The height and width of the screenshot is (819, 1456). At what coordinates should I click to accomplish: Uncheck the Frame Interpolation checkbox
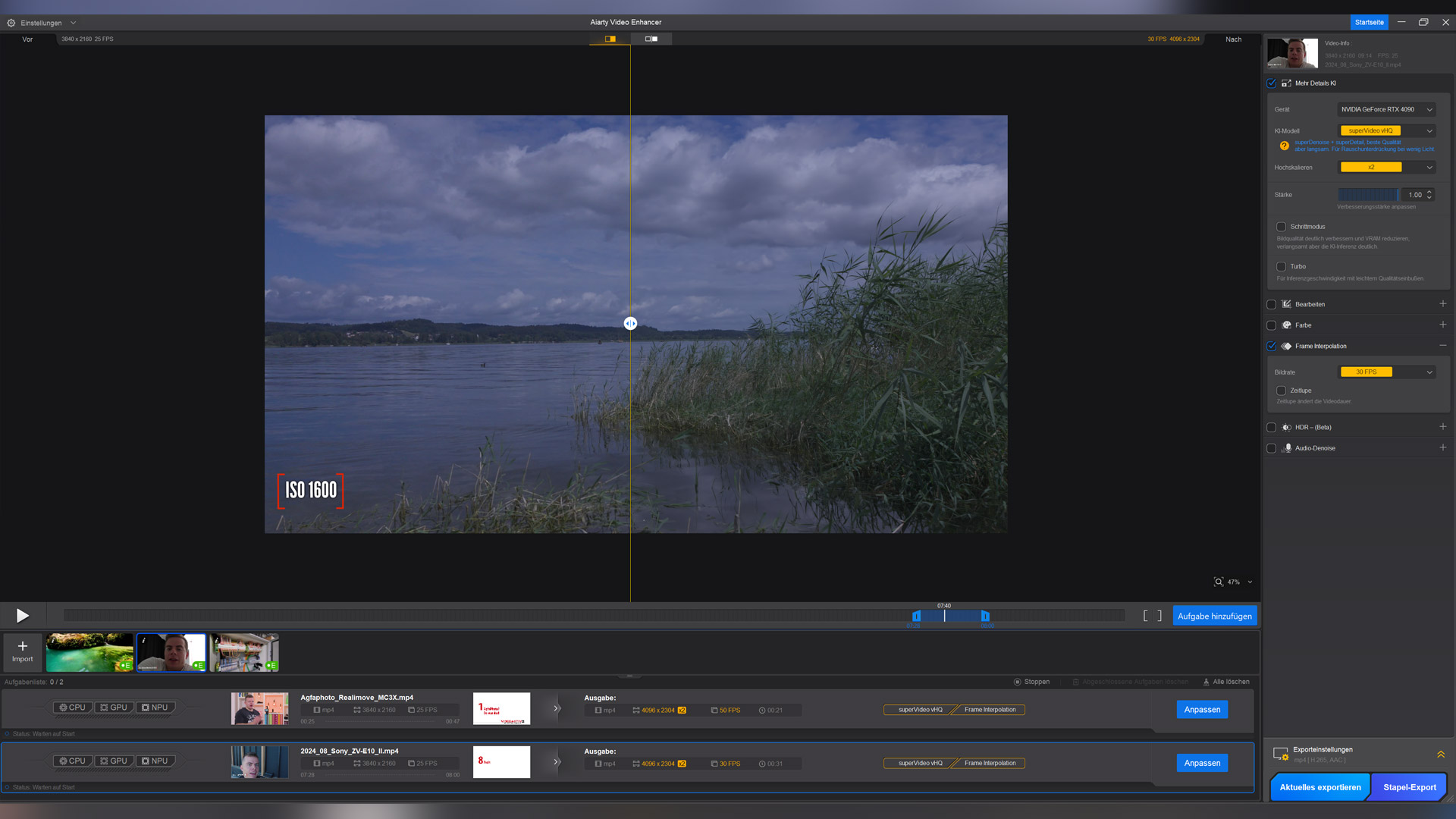1272,346
